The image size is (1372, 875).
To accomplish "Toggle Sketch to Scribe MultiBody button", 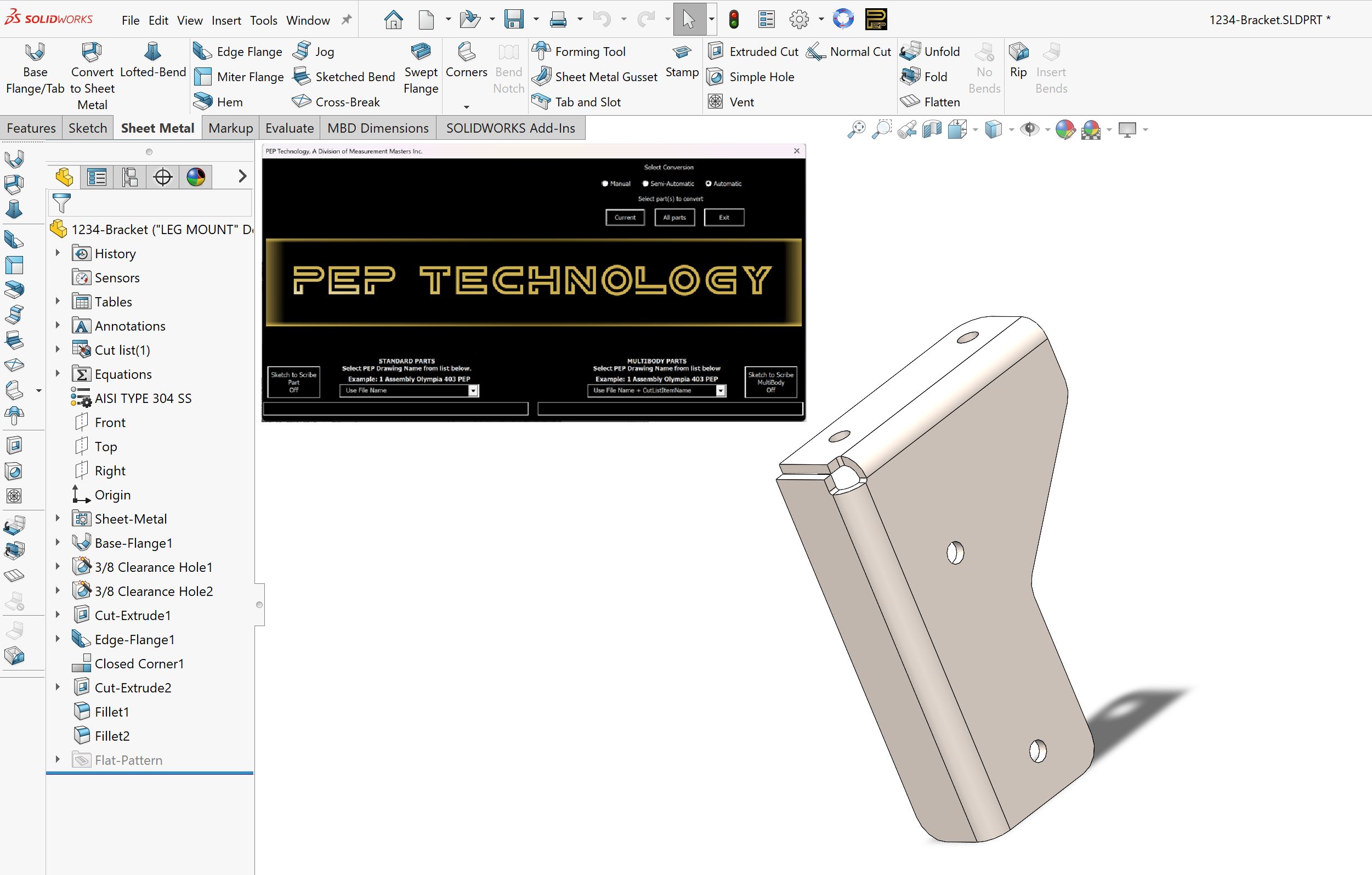I will click(x=770, y=382).
